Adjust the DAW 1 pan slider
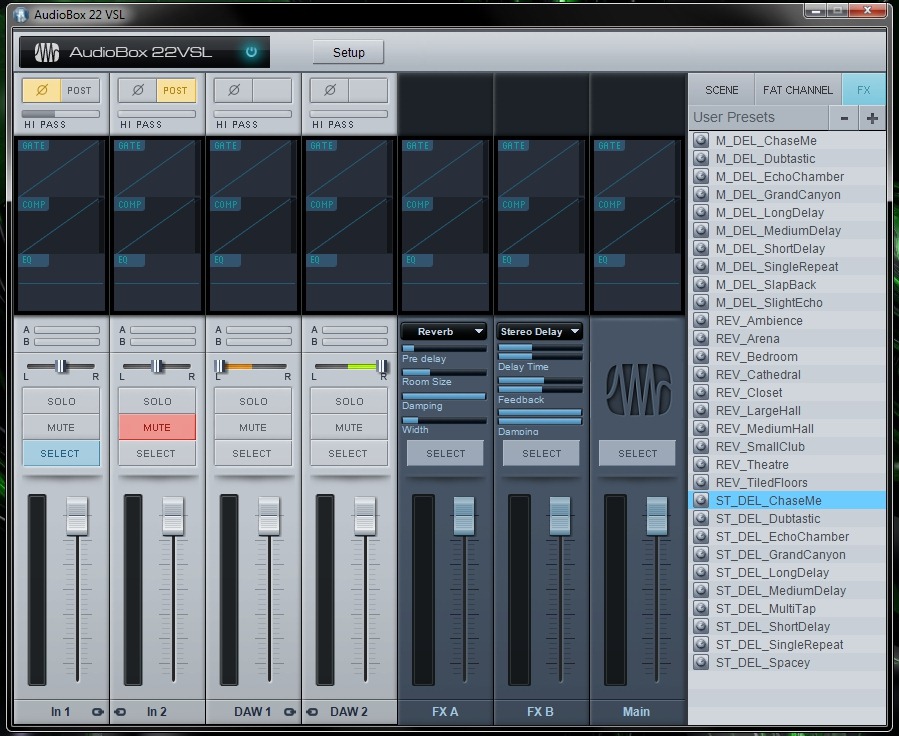This screenshot has width=899, height=736. coord(252,366)
